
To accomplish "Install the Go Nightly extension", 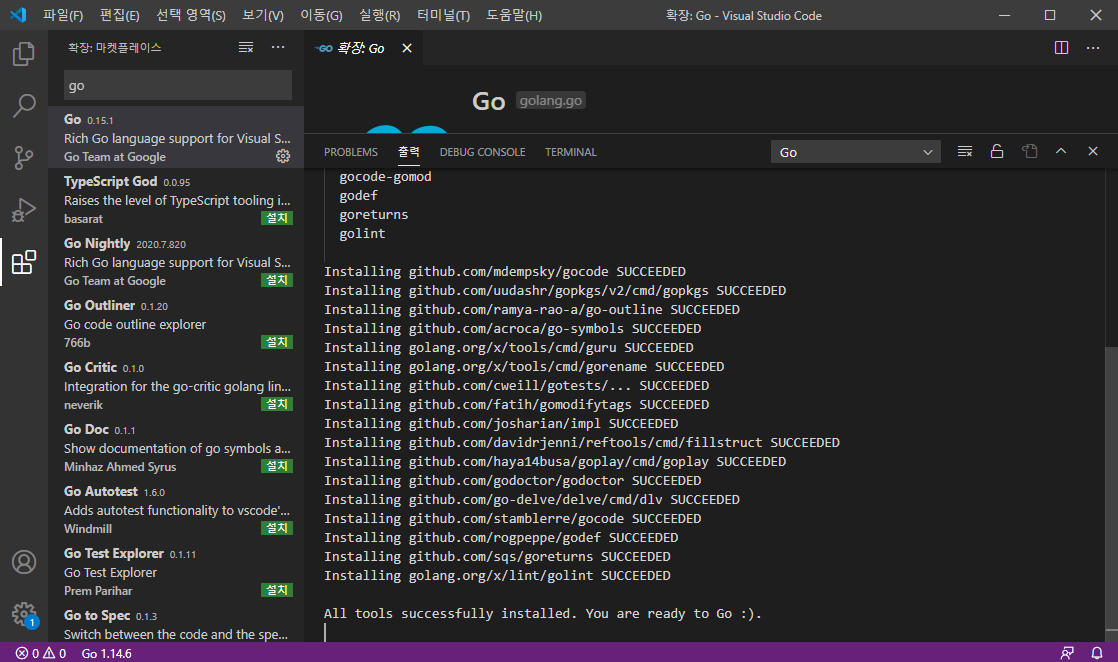I will pyautogui.click(x=277, y=280).
